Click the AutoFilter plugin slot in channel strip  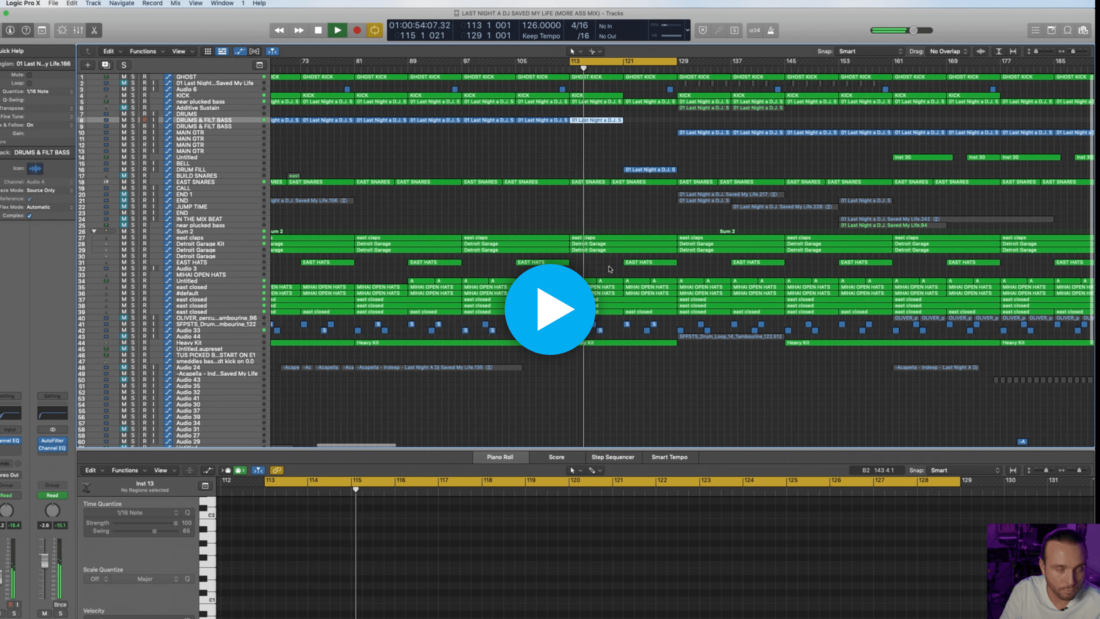click(x=52, y=441)
